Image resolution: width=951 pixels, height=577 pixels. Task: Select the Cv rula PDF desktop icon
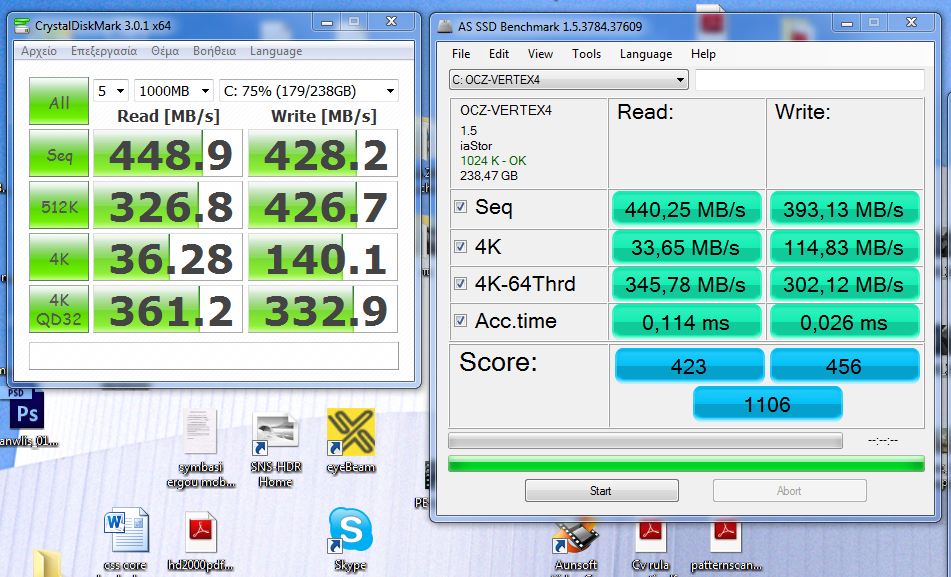pyautogui.click(x=650, y=549)
